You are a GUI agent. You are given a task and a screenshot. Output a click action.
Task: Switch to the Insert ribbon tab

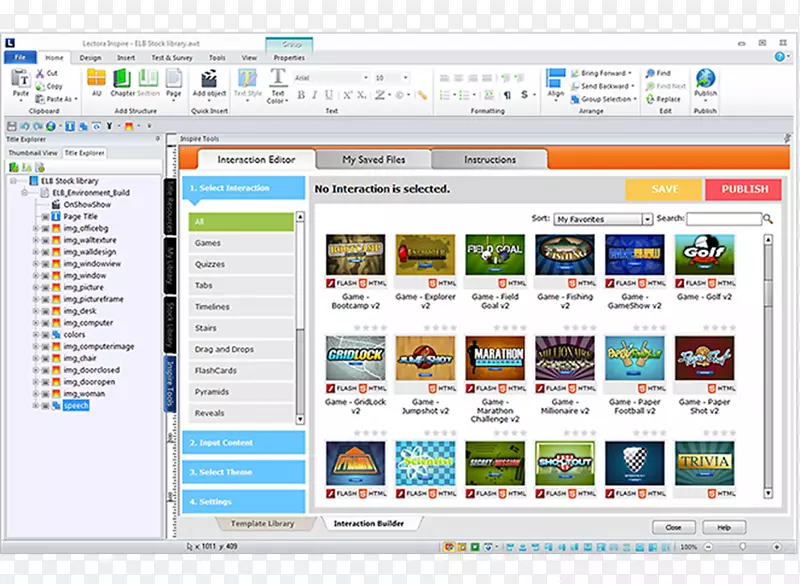click(126, 58)
